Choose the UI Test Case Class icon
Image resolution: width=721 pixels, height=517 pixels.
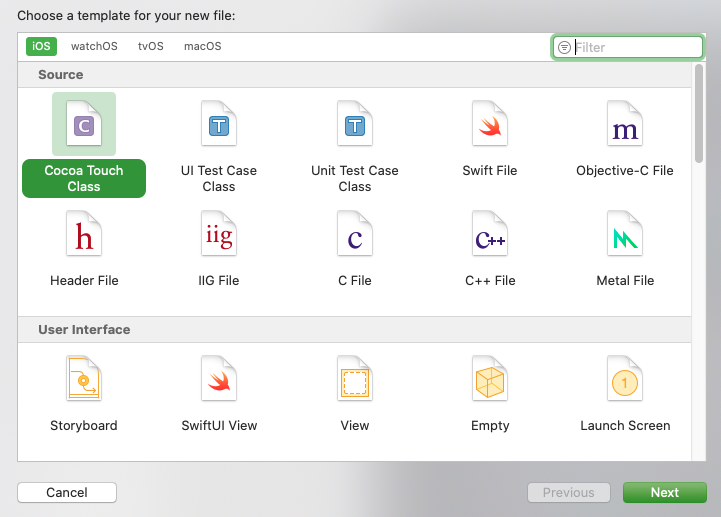(x=219, y=123)
